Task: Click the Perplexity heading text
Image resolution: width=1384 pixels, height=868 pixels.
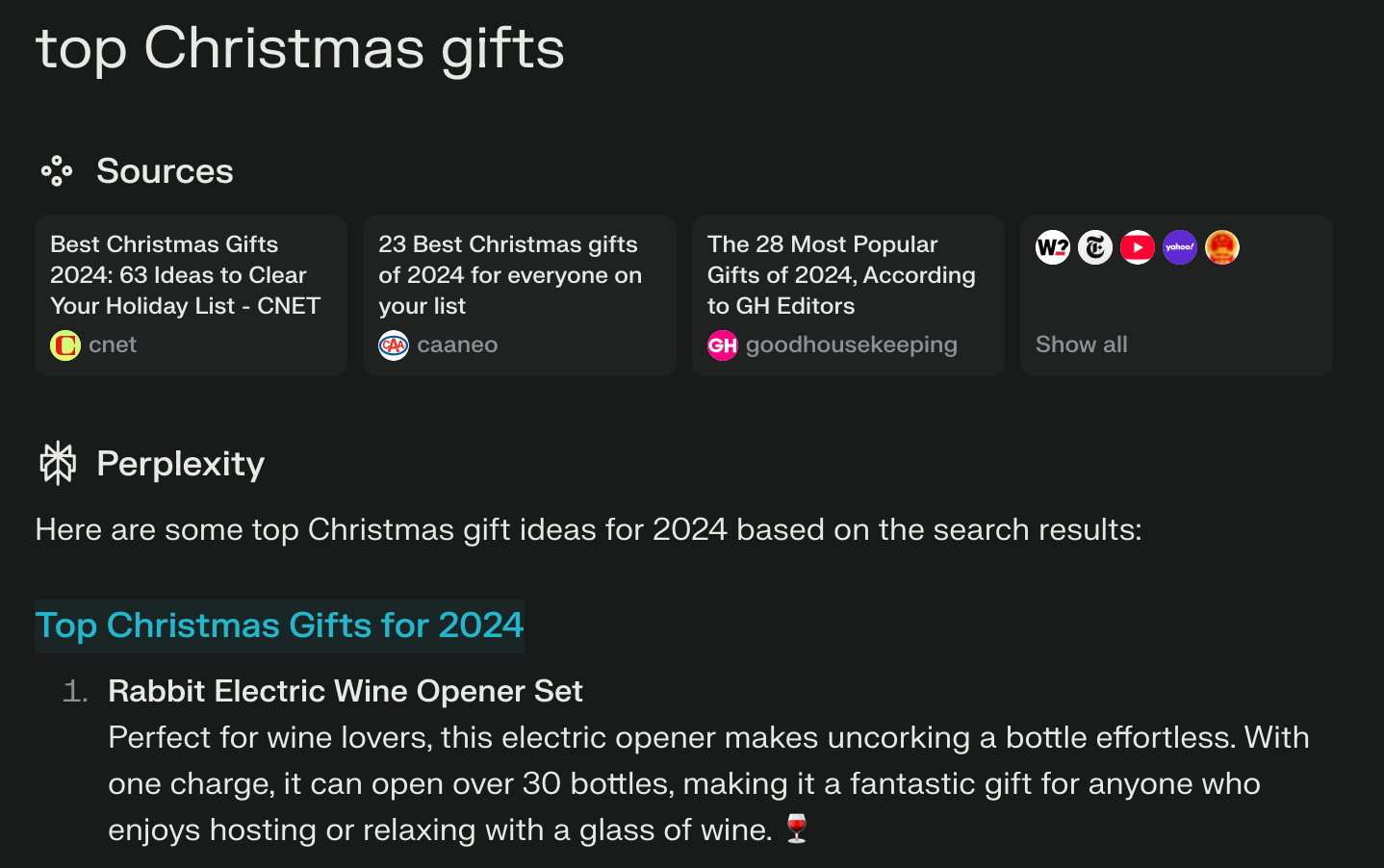Action: (180, 464)
